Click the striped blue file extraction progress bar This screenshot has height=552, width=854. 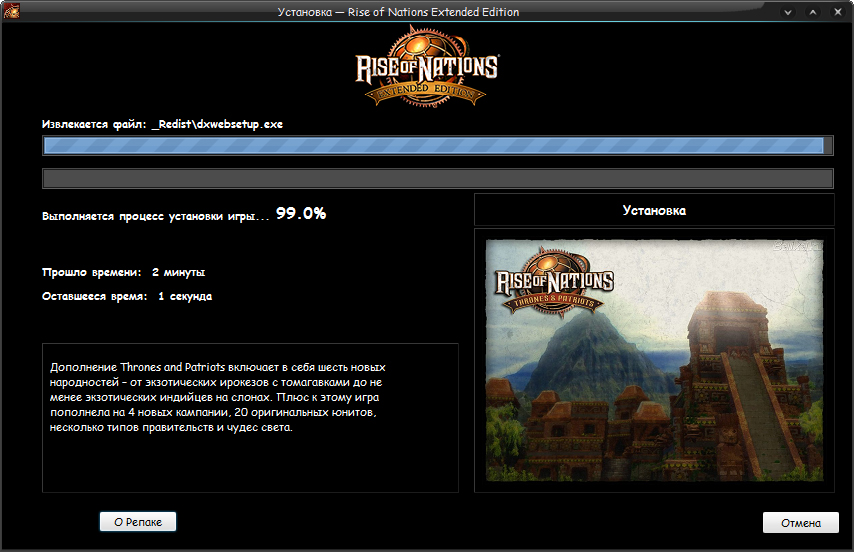point(432,146)
